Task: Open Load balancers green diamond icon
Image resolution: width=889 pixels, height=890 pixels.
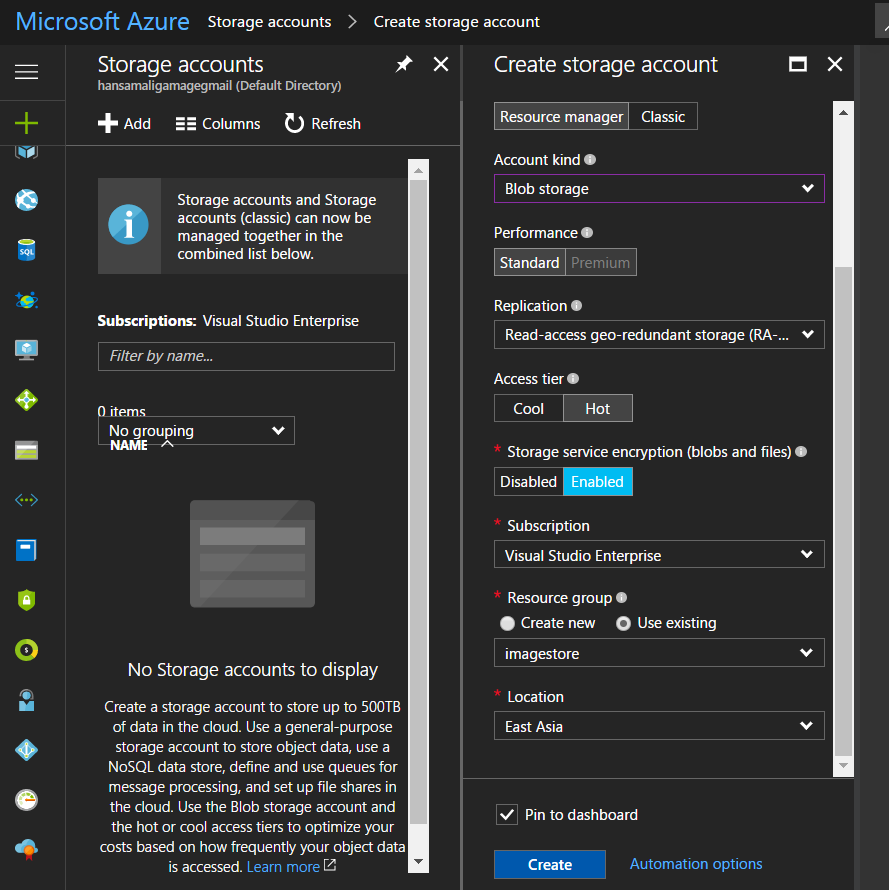Action: click(27, 400)
